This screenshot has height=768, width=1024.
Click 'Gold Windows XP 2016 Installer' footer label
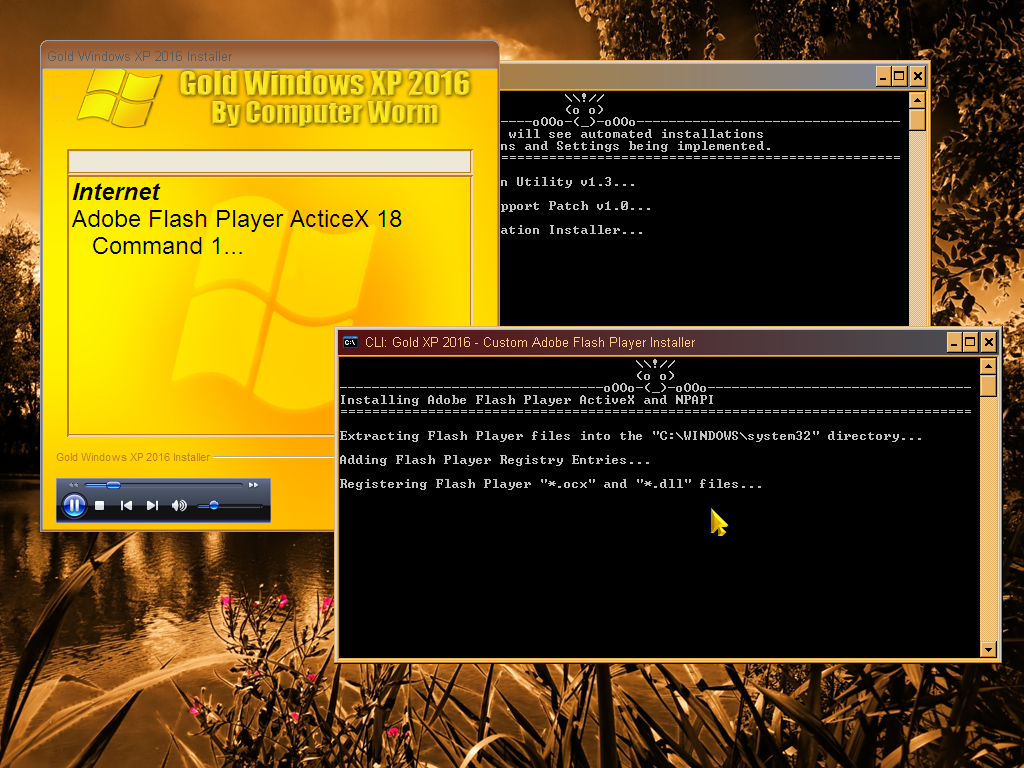coord(133,457)
